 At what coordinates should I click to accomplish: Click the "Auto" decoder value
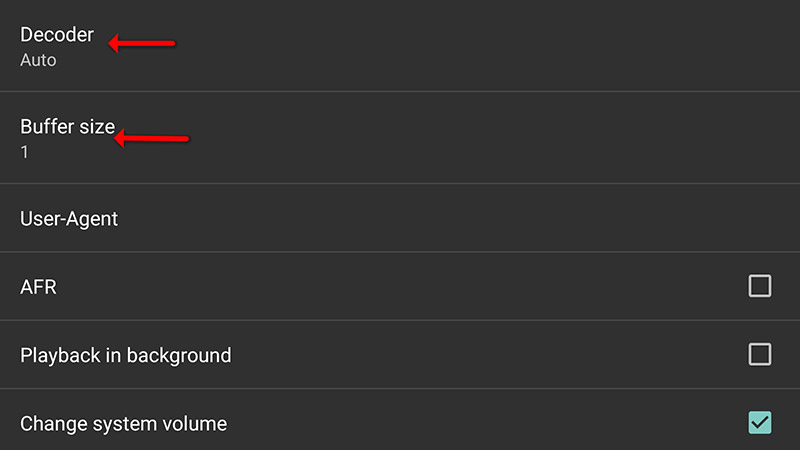click(38, 60)
